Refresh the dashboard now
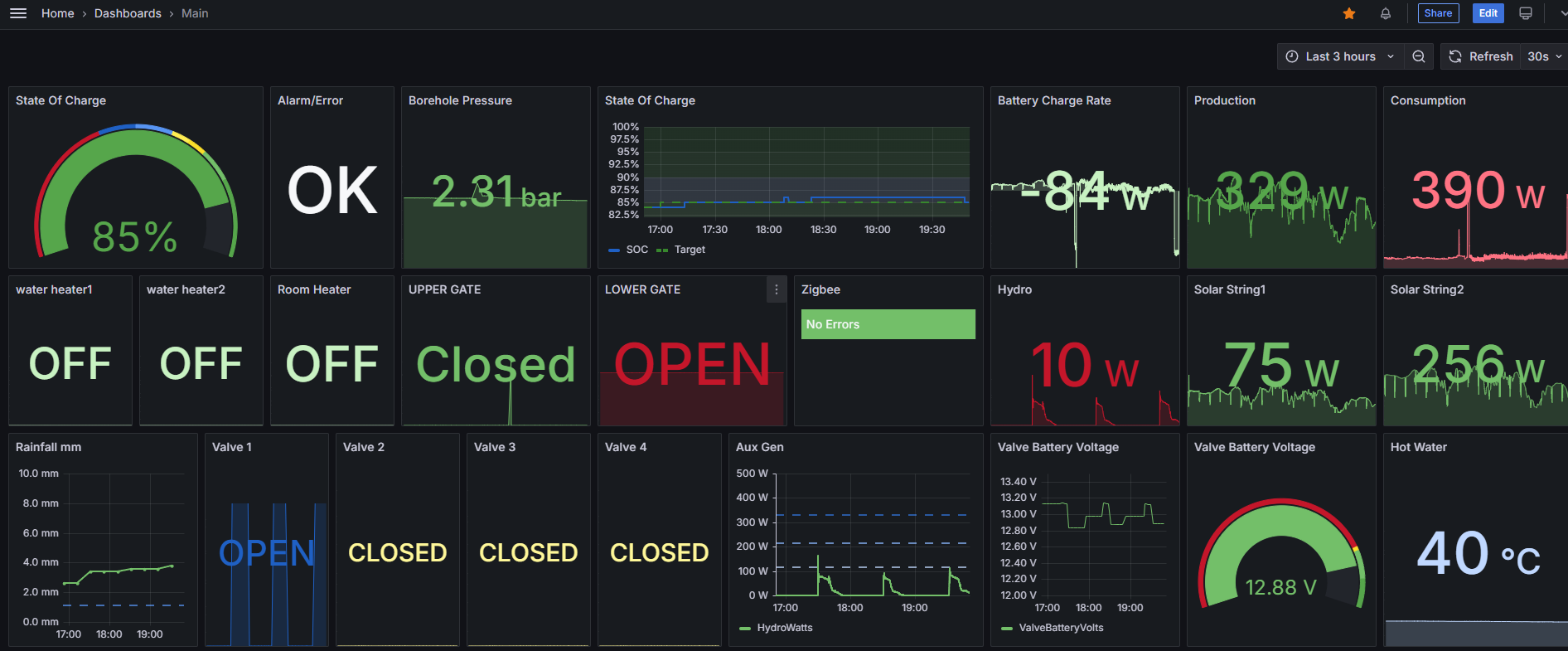Viewport: 1568px width, 651px height. tap(1481, 56)
